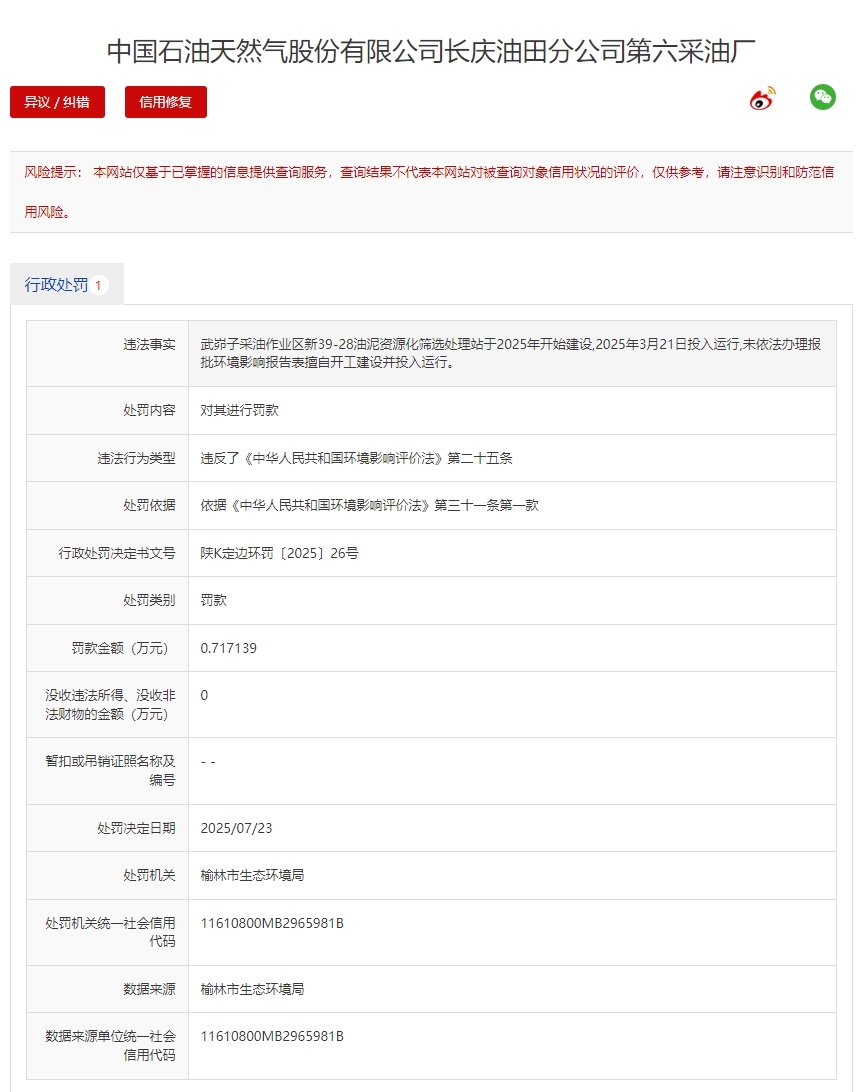Click the 风险提示 warning text
The image size is (862, 1092).
(x=429, y=192)
